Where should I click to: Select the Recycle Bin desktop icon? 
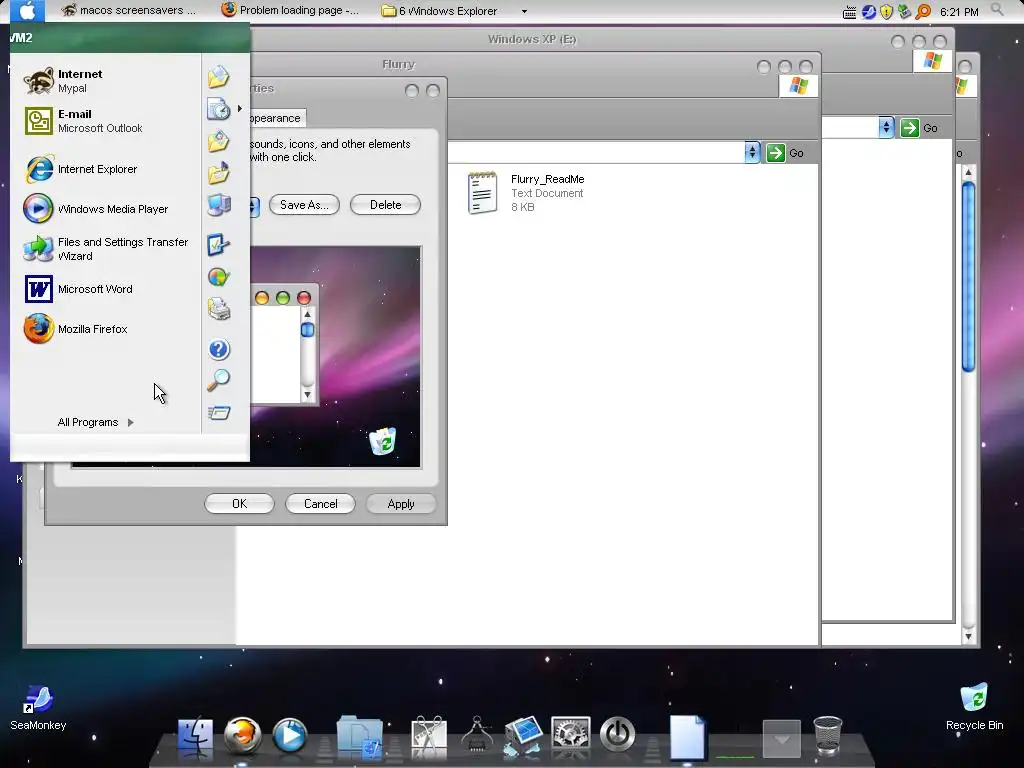click(974, 707)
